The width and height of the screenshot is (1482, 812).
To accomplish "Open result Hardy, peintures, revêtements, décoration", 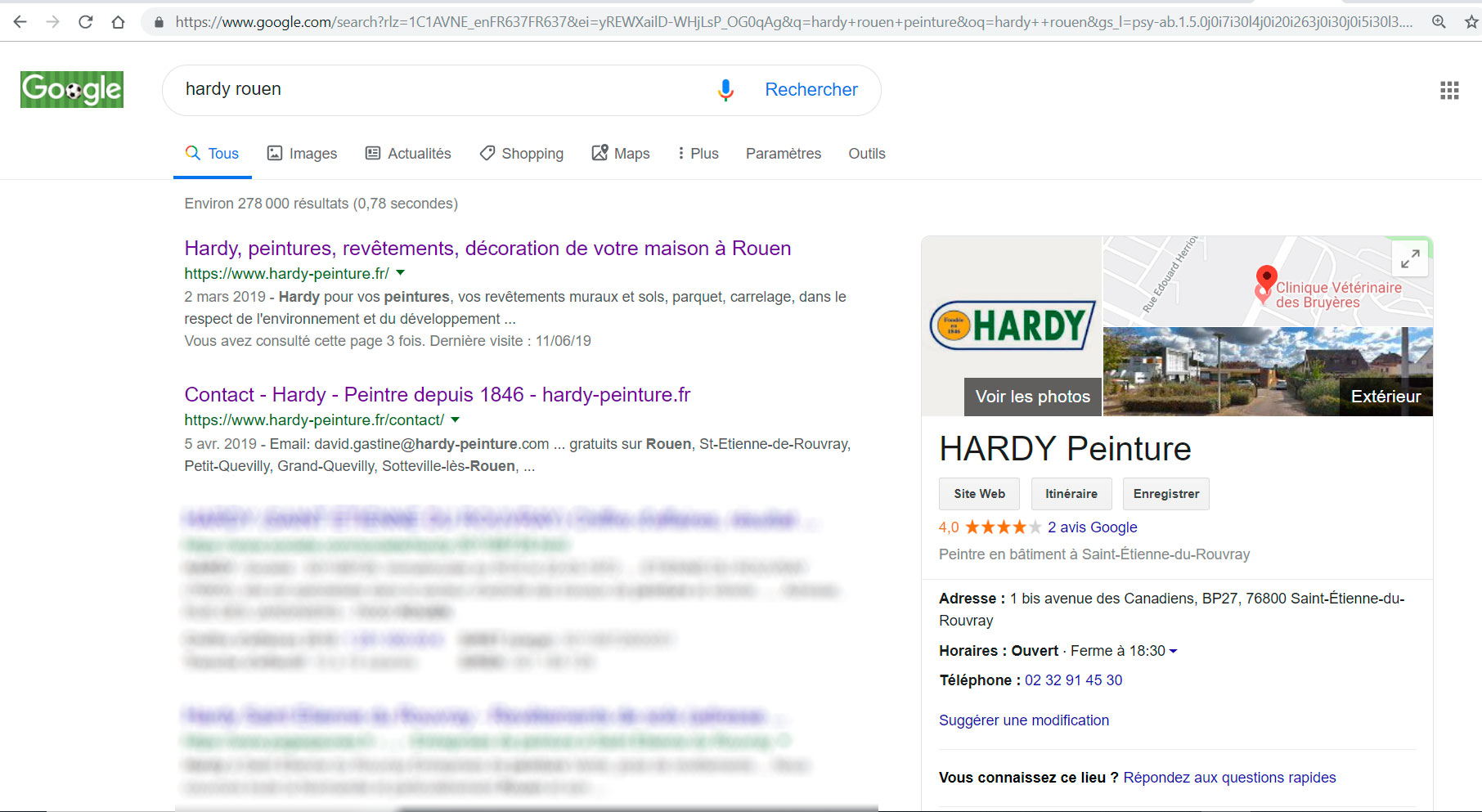I will (487, 249).
